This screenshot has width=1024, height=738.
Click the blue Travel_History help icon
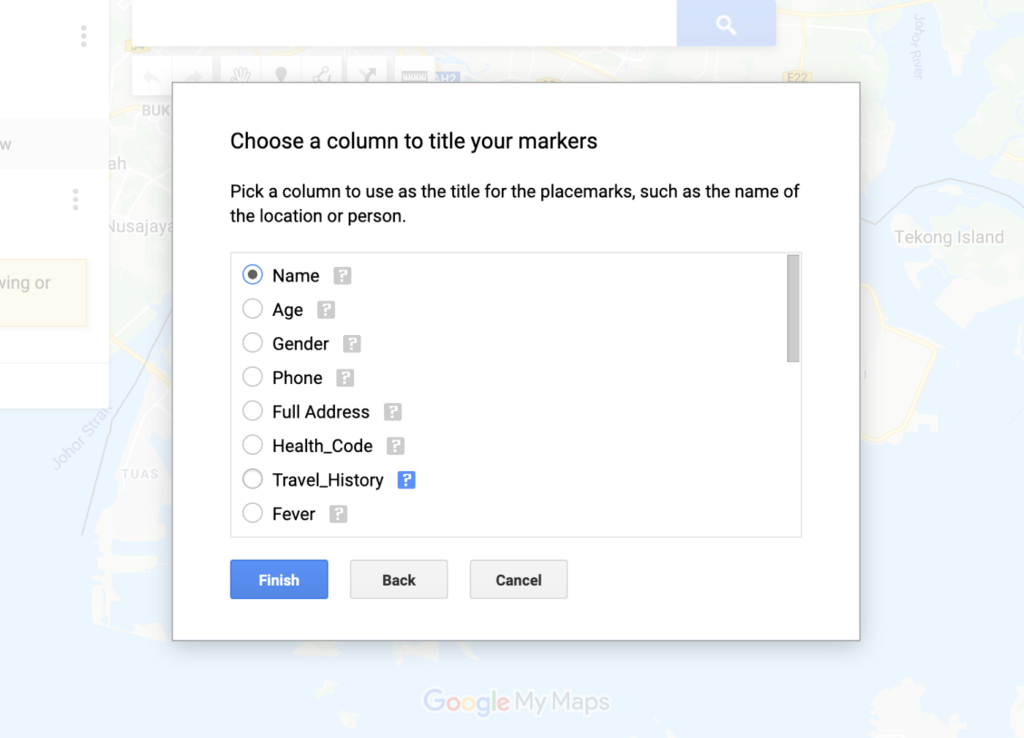[406, 480]
